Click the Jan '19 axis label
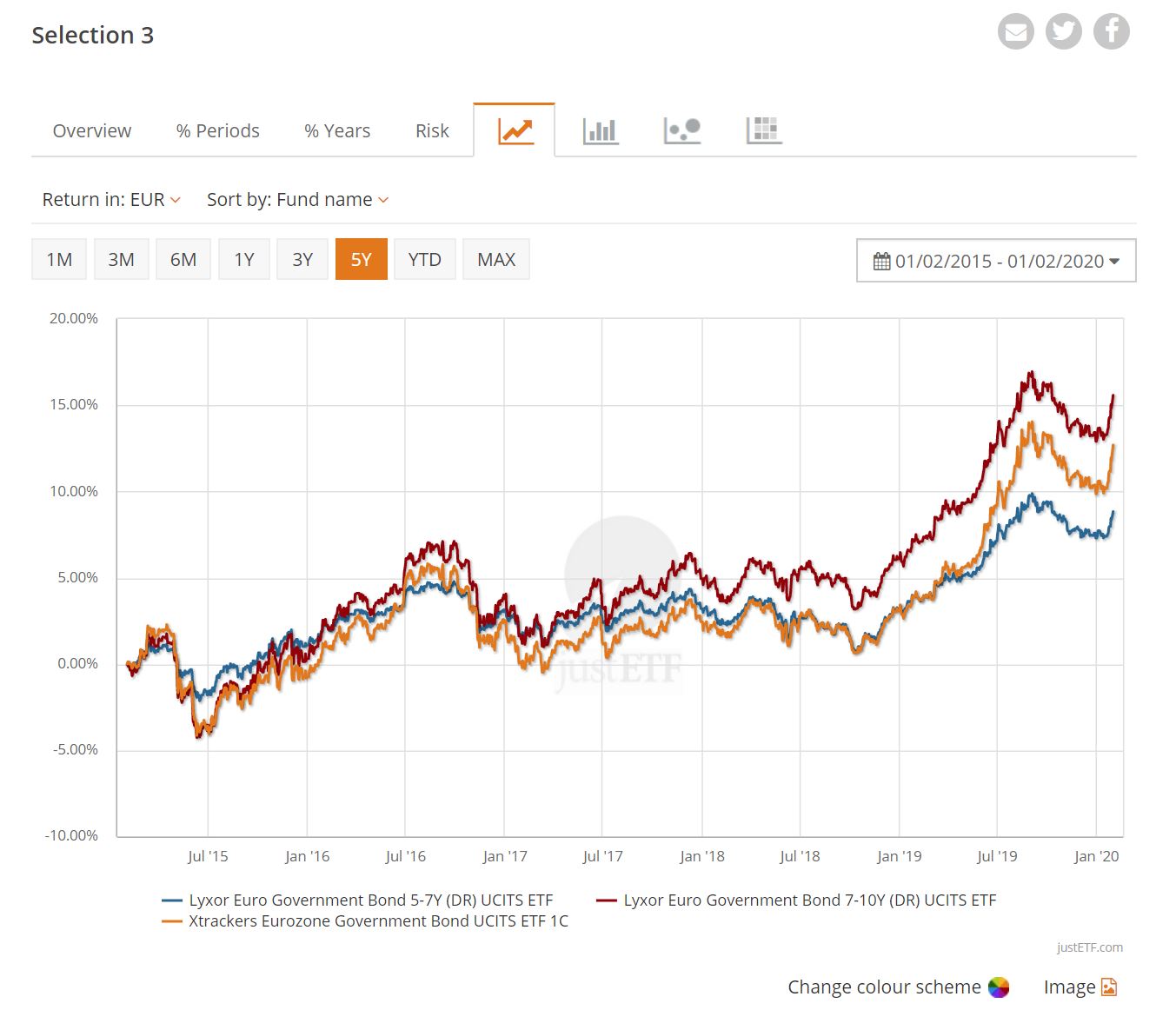 click(900, 856)
